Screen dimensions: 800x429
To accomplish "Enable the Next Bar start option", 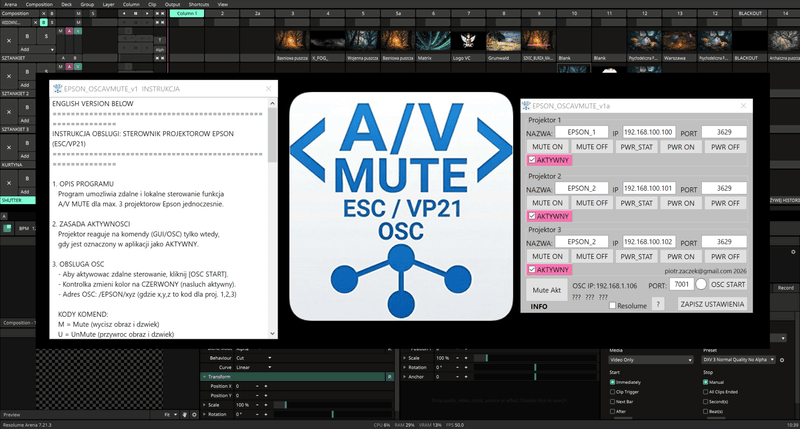I will [613, 401].
